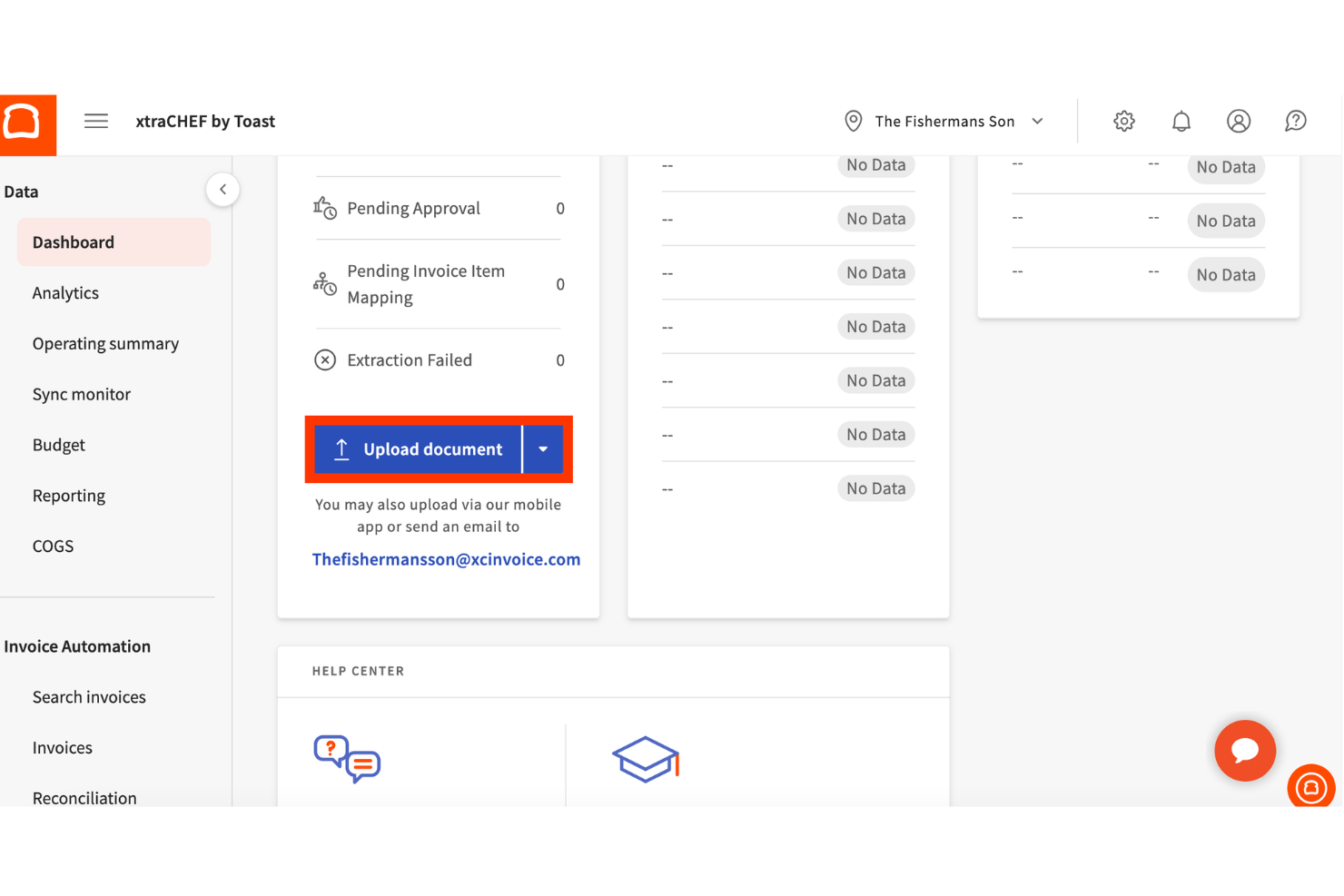Open COGS page
The height and width of the screenshot is (896, 1344).
pos(53,546)
